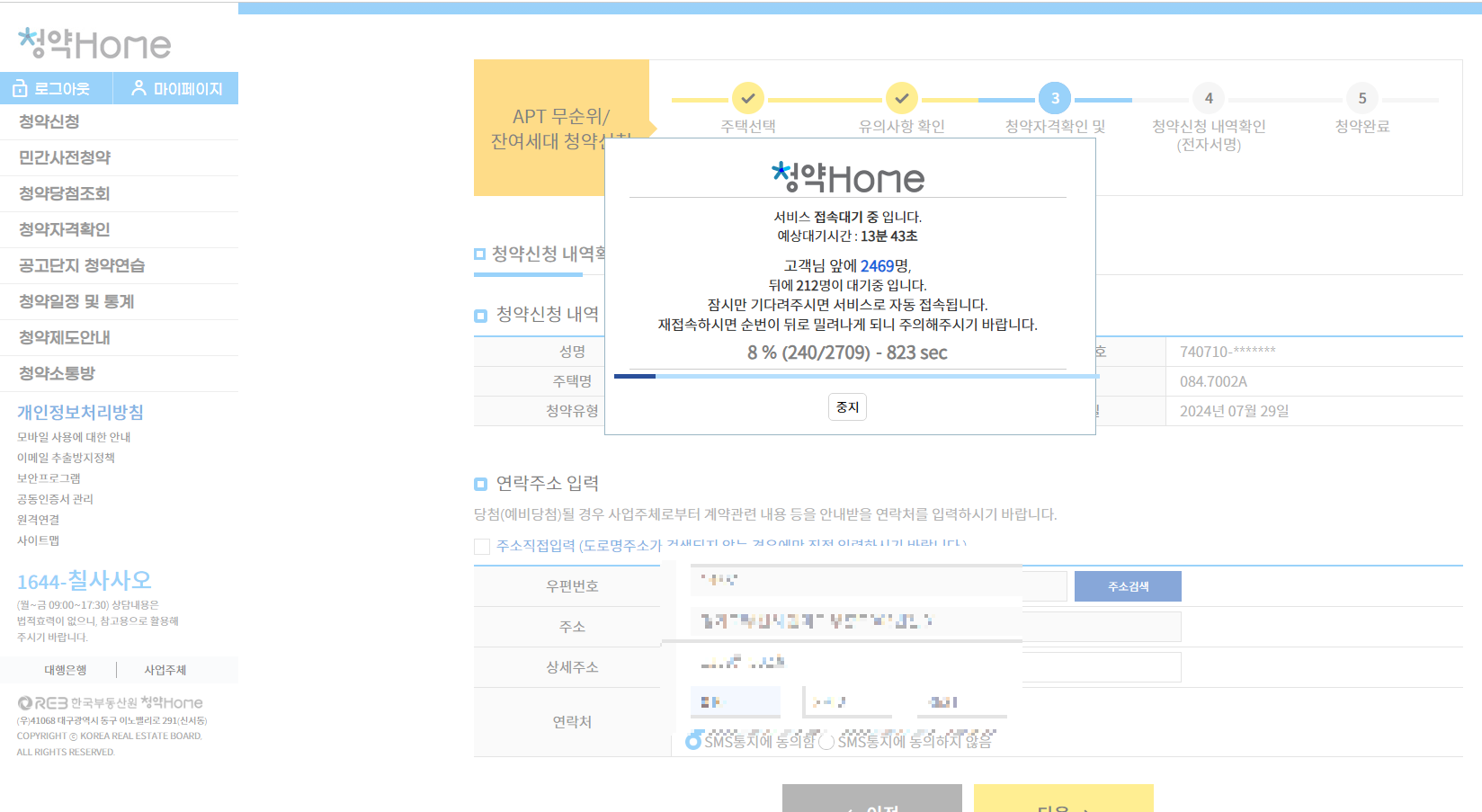The height and width of the screenshot is (812, 1482).
Task: Click the 대행은행 footer link
Action: 66,670
